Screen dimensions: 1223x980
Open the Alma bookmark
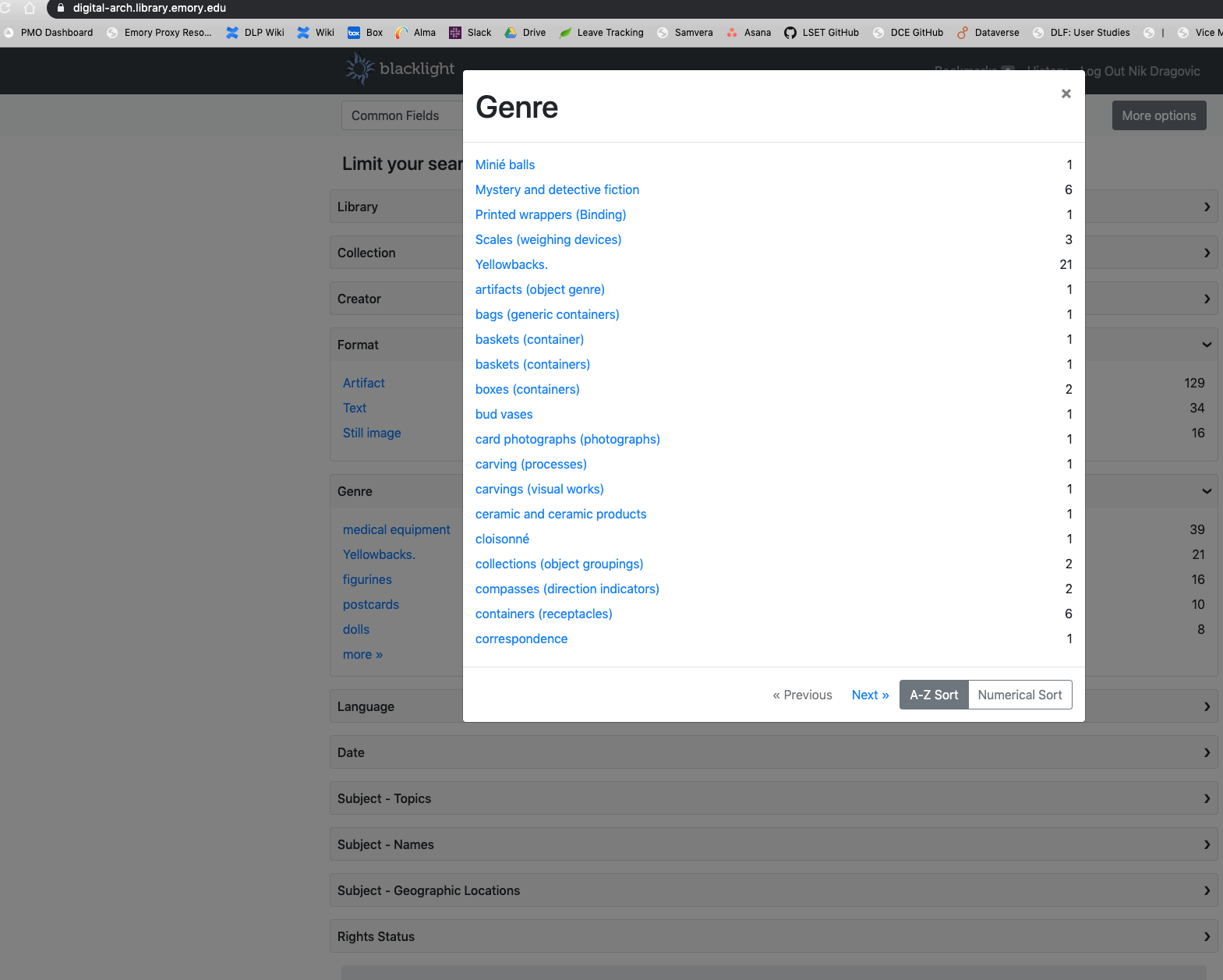click(415, 33)
